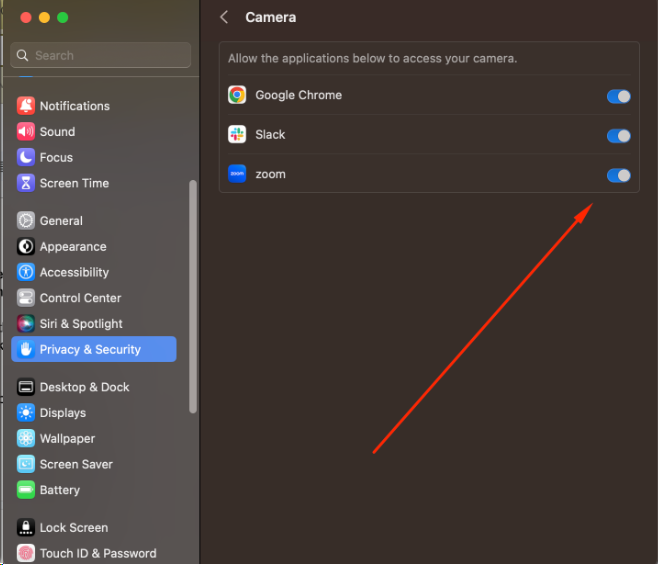Click the zoom app icon
This screenshot has height=565, width=658.
coord(237,174)
